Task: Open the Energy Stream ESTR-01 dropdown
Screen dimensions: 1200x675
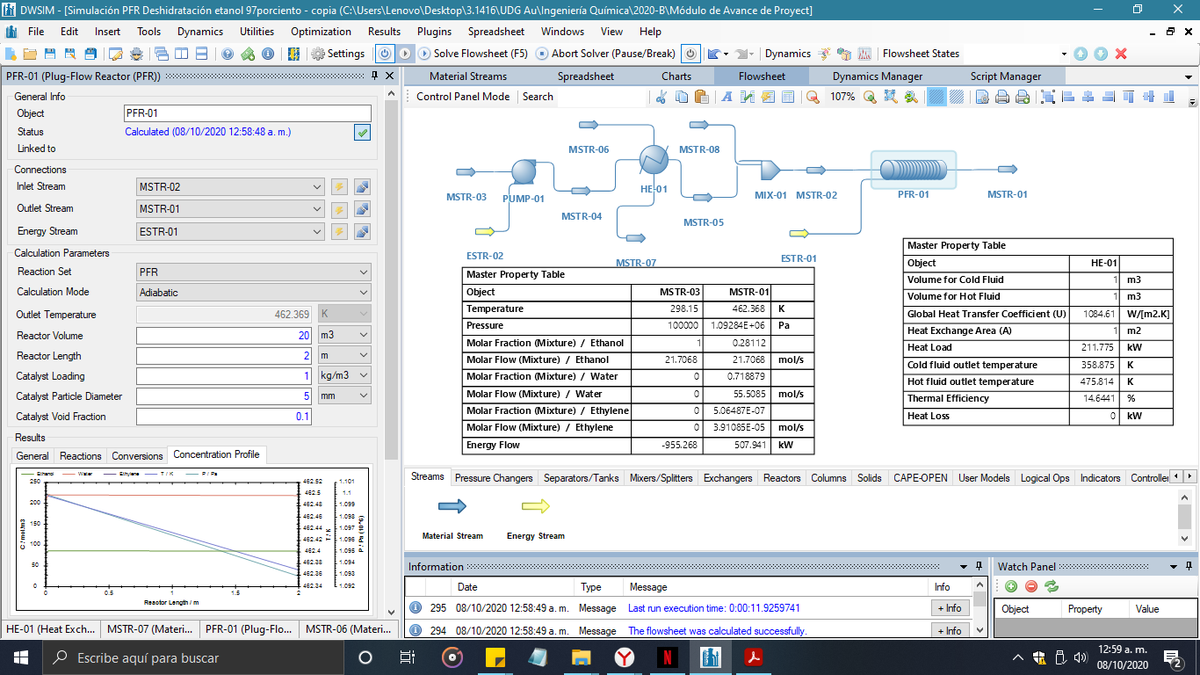Action: [317, 232]
